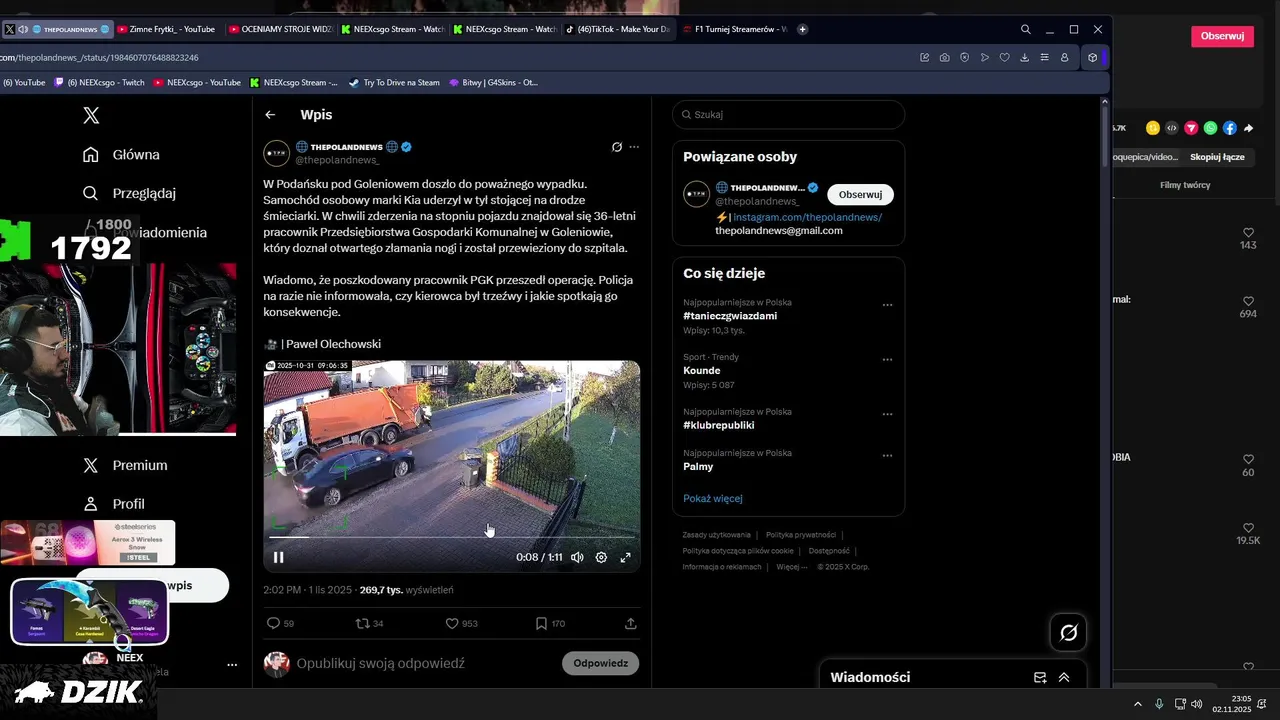Open more options for Kounde trend
This screenshot has height=720, width=1280.
[x=887, y=360]
